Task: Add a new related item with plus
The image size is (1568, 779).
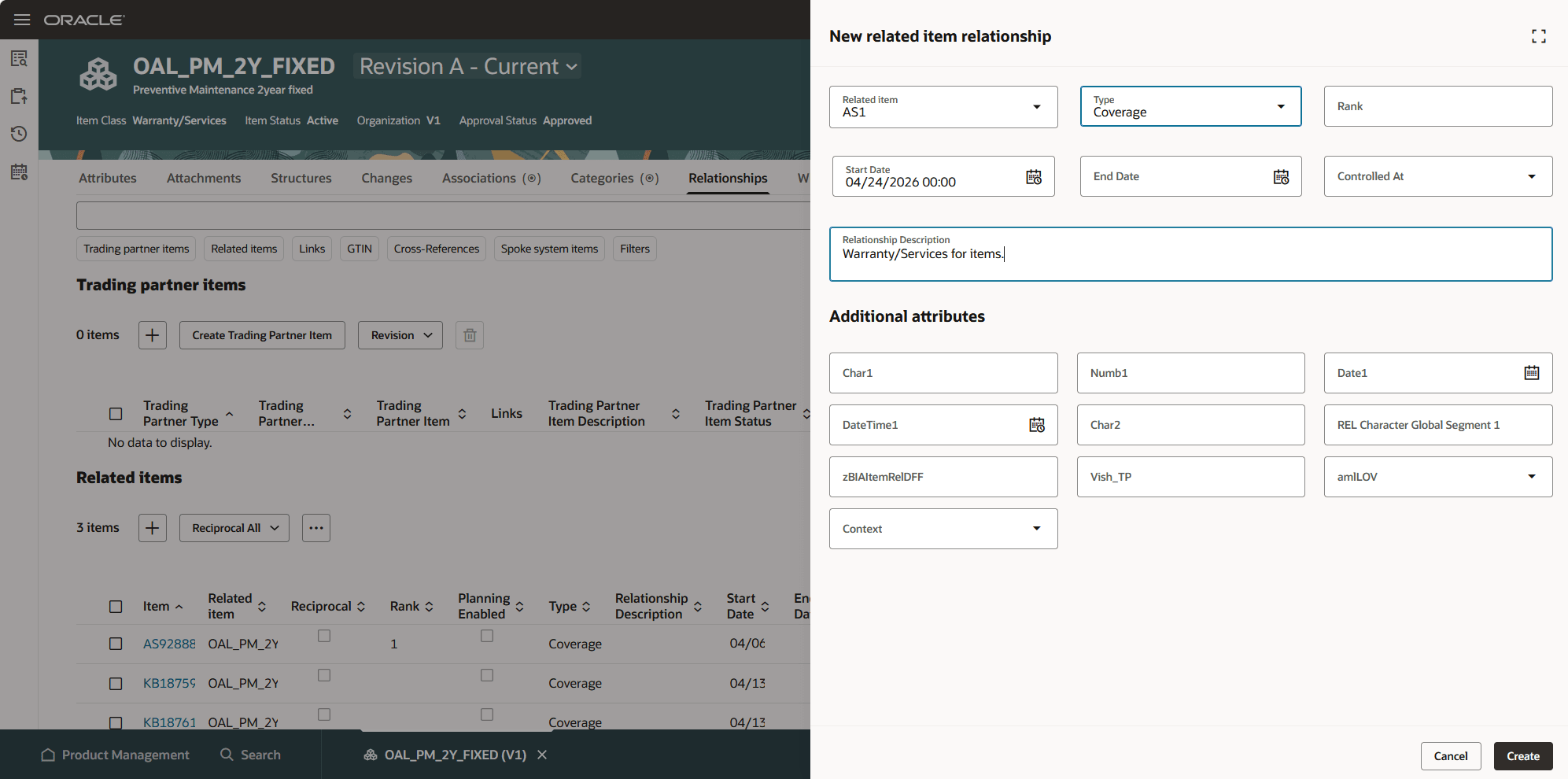Action: point(153,528)
